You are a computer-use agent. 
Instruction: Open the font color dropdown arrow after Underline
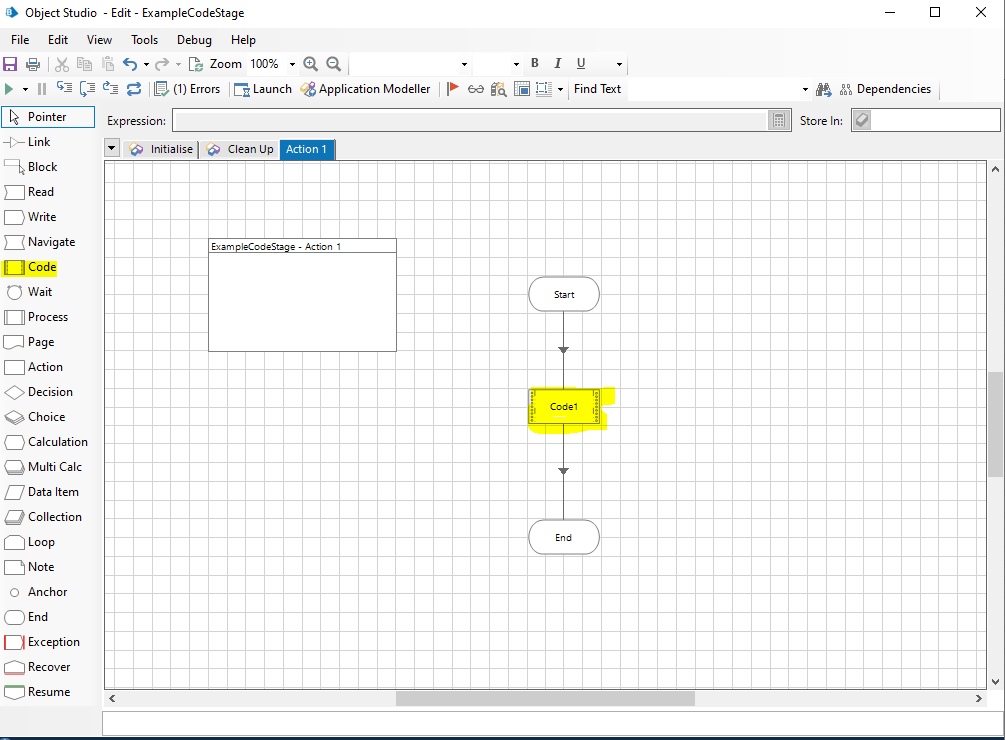pyautogui.click(x=619, y=64)
